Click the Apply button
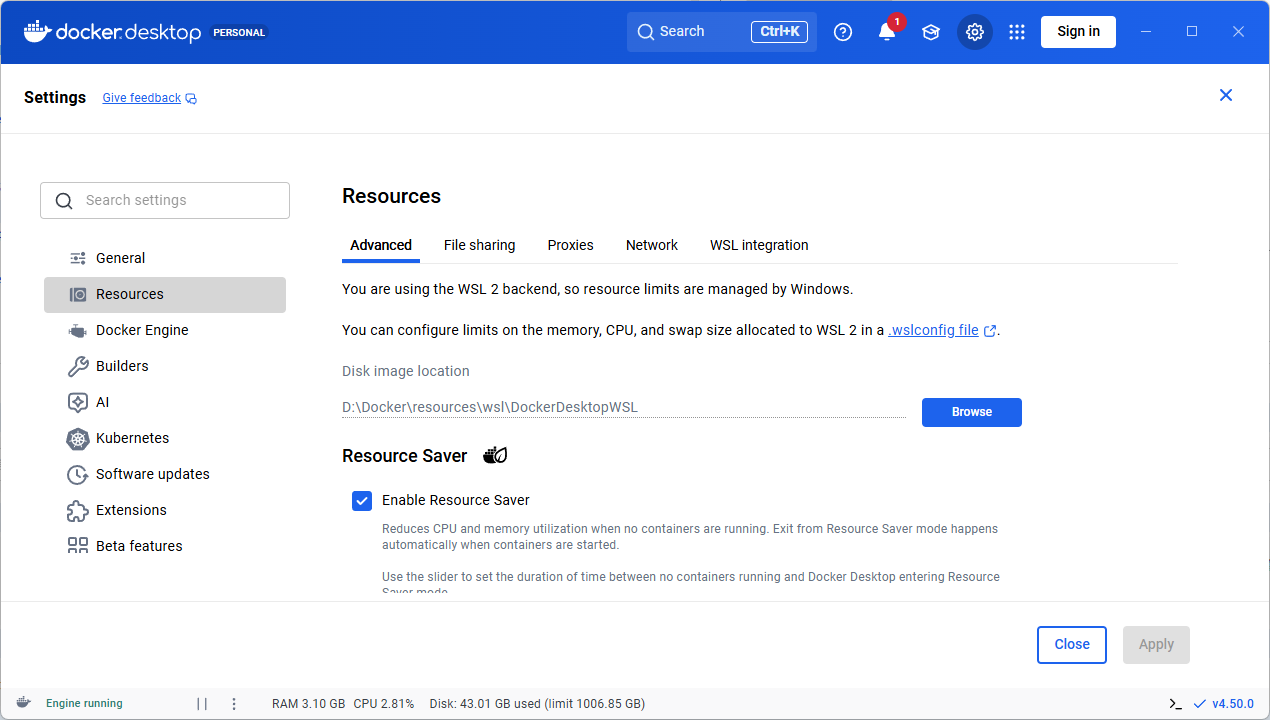1270x720 pixels. (1156, 645)
